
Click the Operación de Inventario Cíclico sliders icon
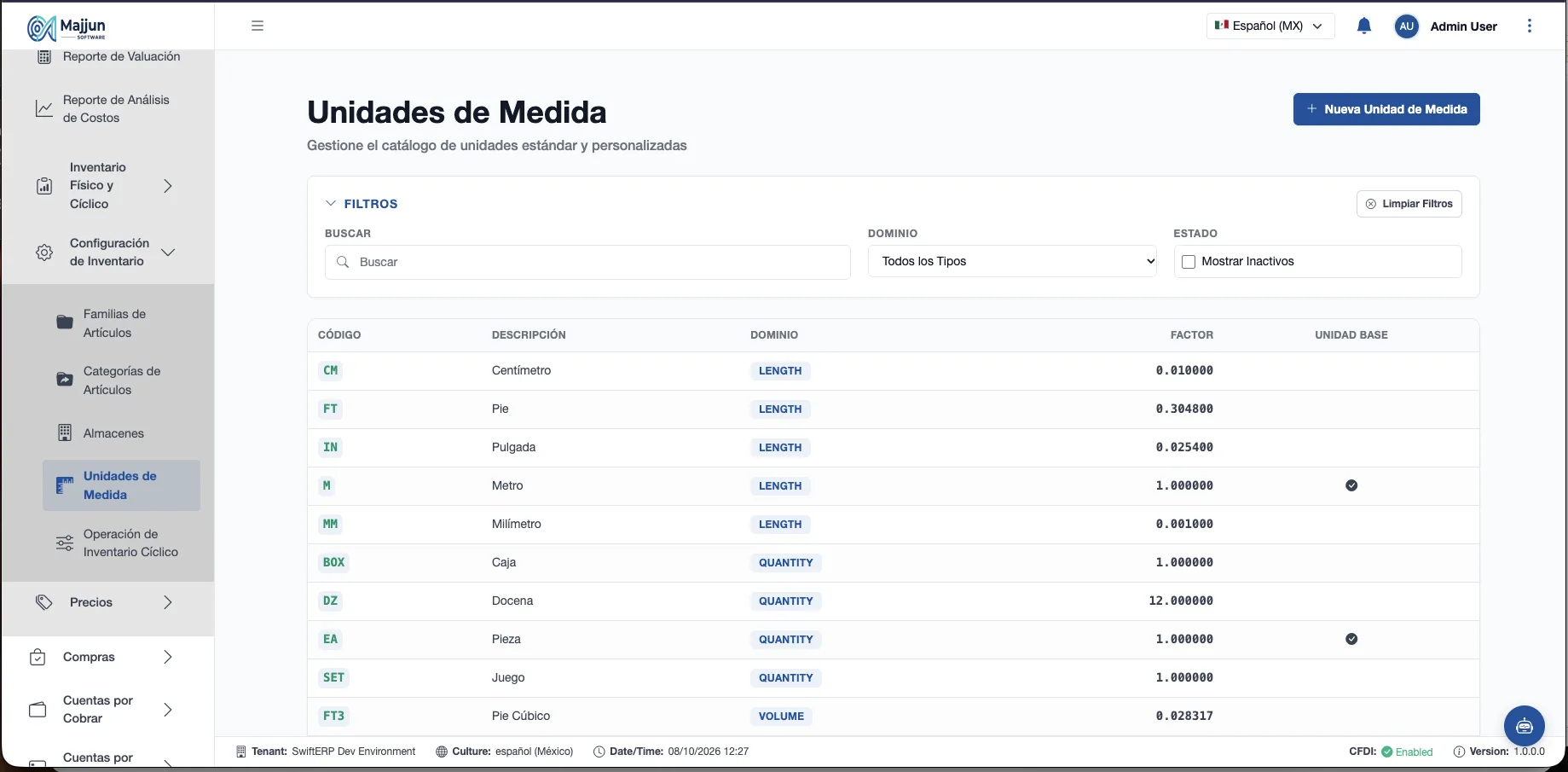pyautogui.click(x=65, y=543)
